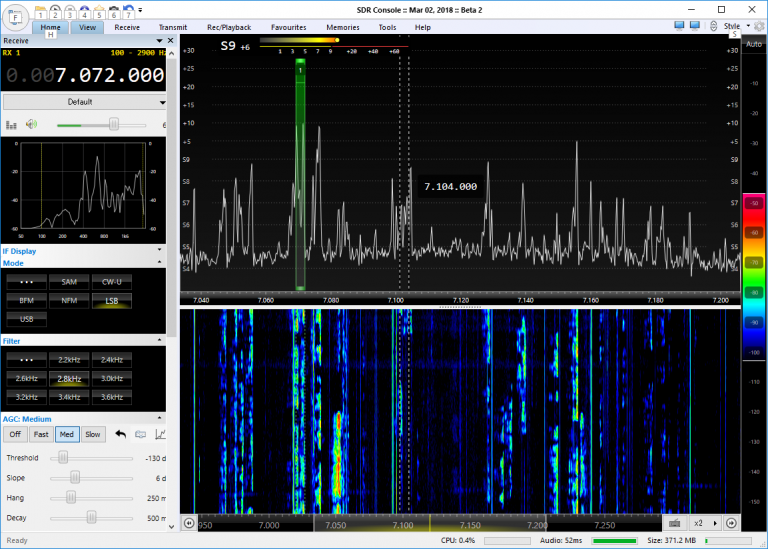Select the 3.0kHz filter button
This screenshot has height=549, width=768.
pos(111,378)
